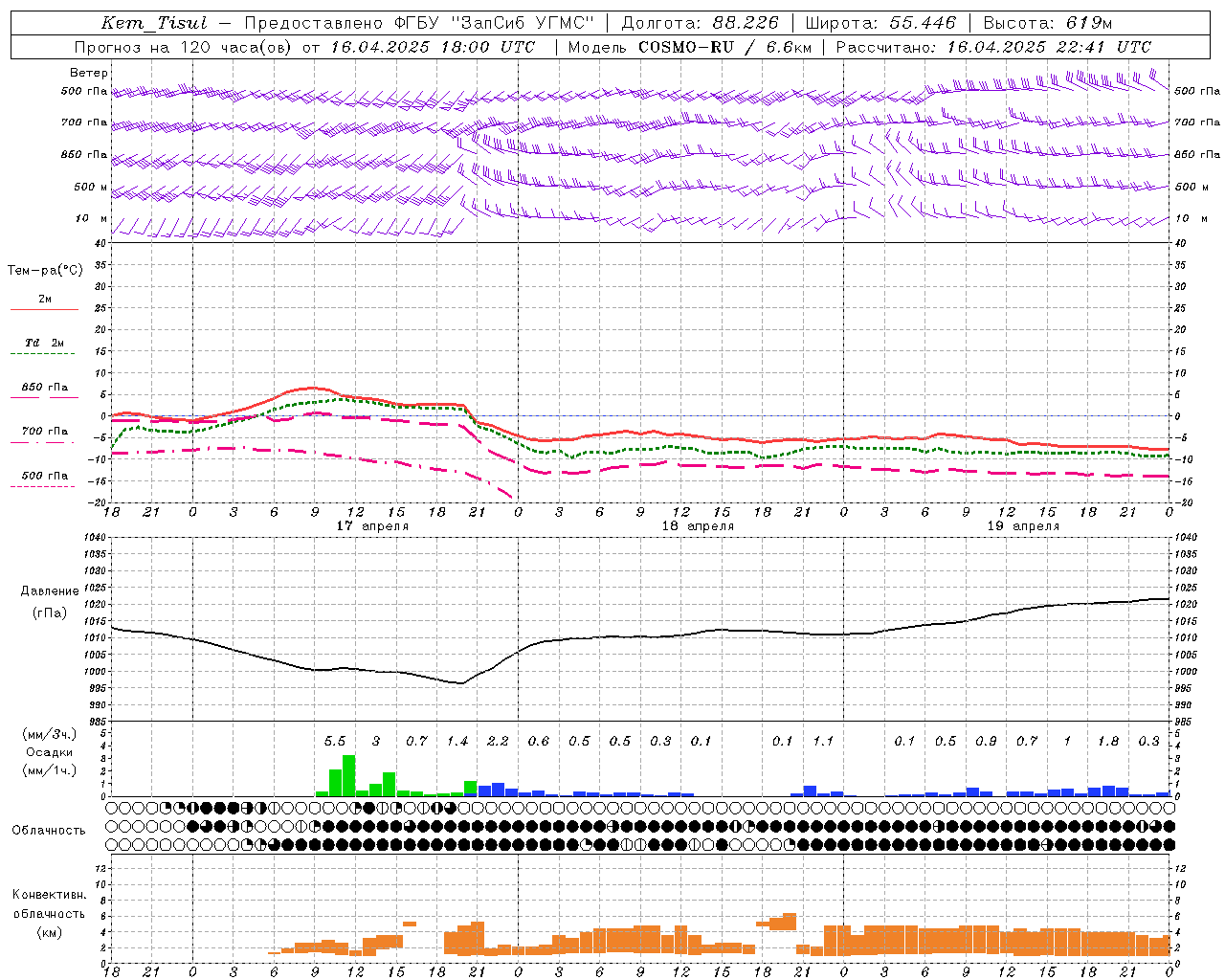Click the 2.2 precipitation total value
1225x980 pixels.
click(498, 742)
